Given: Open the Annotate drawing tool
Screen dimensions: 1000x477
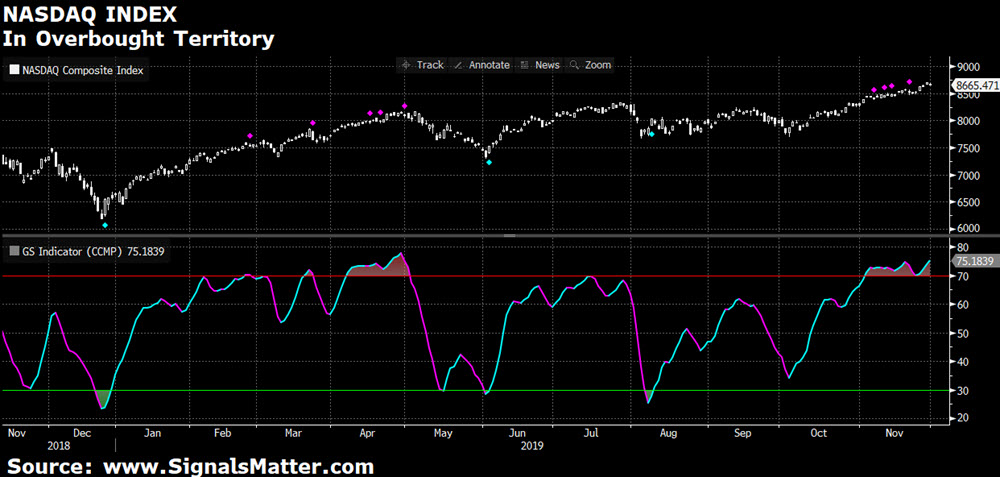Looking at the screenshot, I should (482, 65).
